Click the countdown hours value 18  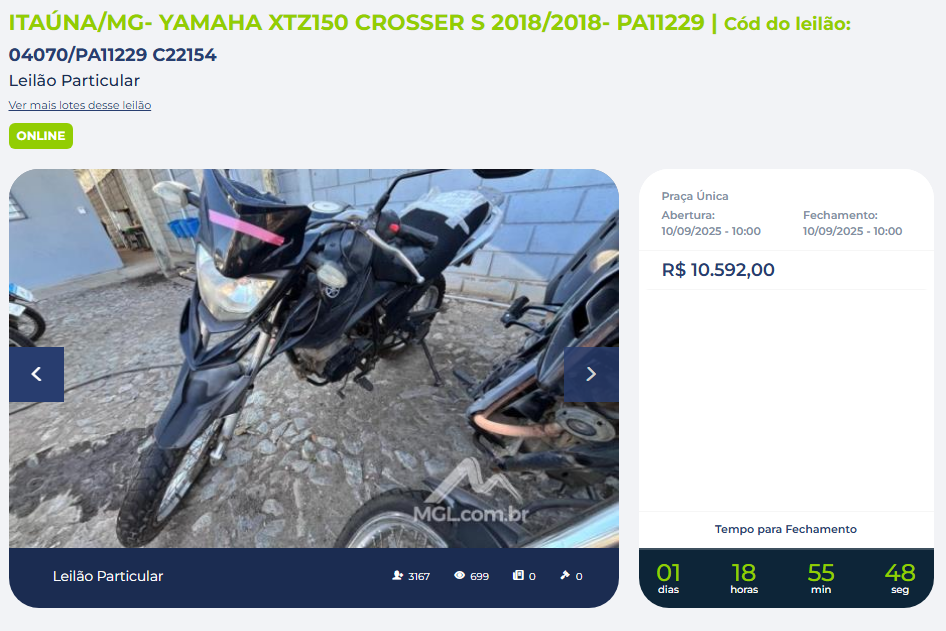744,572
